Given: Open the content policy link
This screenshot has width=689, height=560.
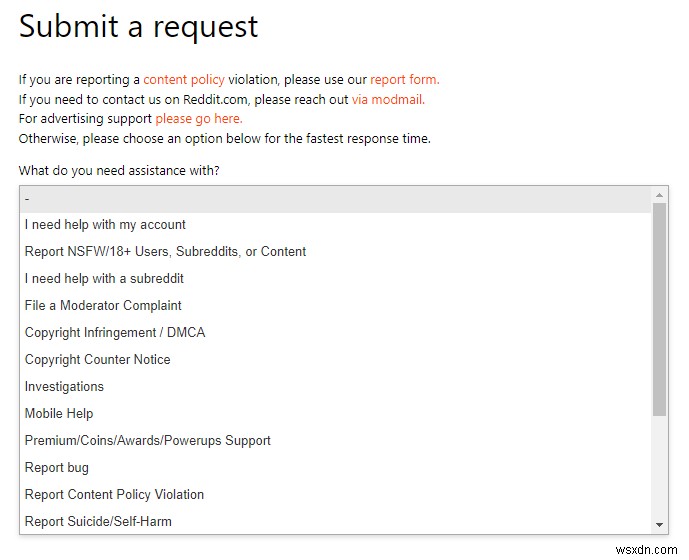Looking at the screenshot, I should pos(185,80).
